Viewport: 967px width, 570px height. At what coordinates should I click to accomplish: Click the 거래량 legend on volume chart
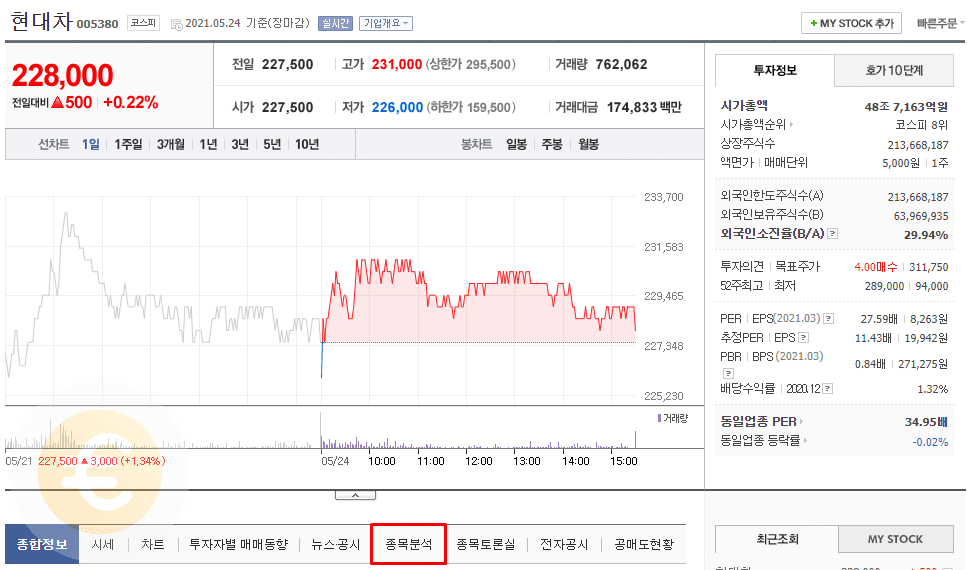tap(672, 418)
